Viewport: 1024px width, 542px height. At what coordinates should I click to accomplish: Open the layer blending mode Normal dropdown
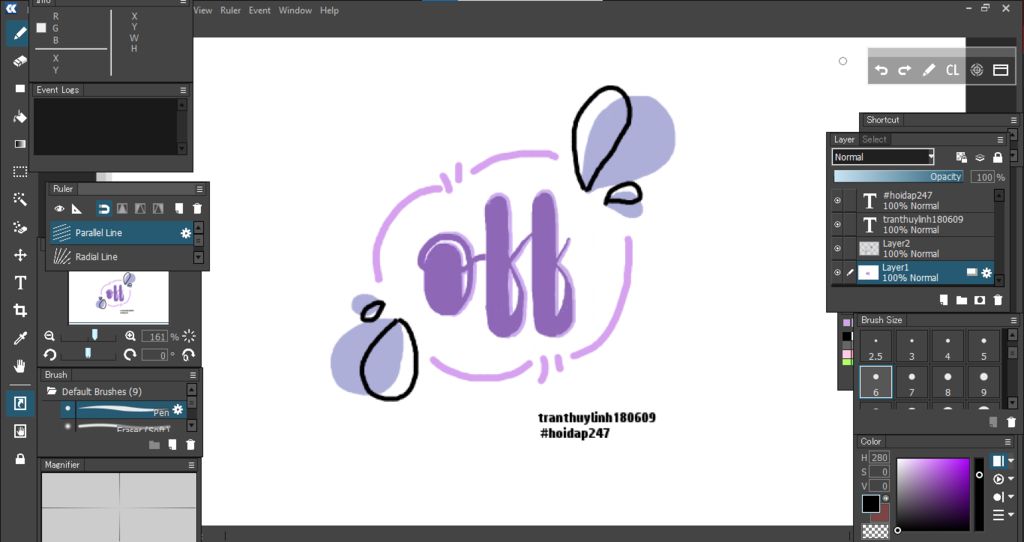pos(883,157)
